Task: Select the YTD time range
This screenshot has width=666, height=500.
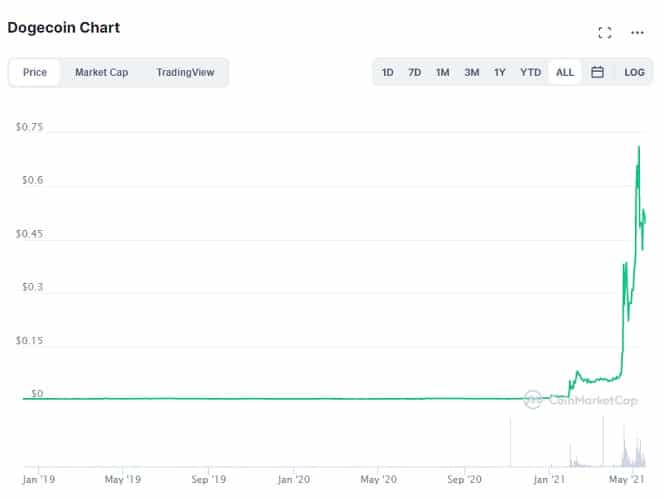Action: pyautogui.click(x=530, y=72)
